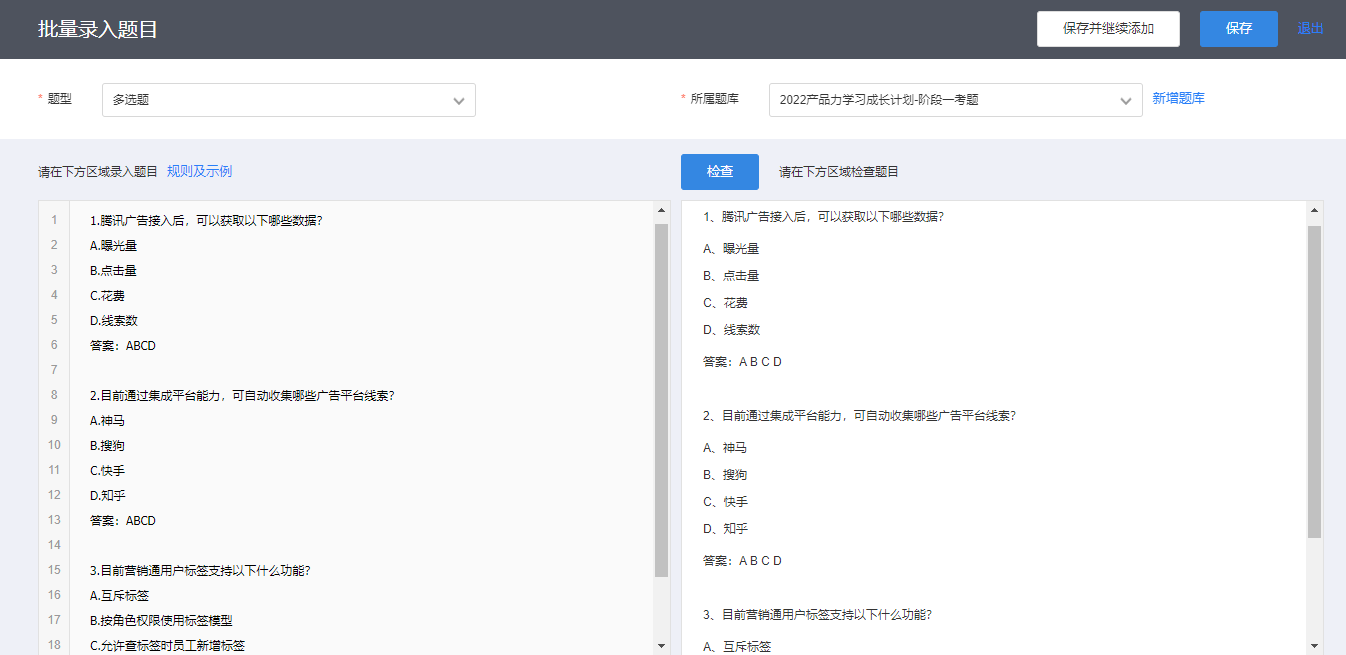Image resolution: width=1346 pixels, height=655 pixels.
Task: Click the 新增题库 link
Action: pos(1179,99)
